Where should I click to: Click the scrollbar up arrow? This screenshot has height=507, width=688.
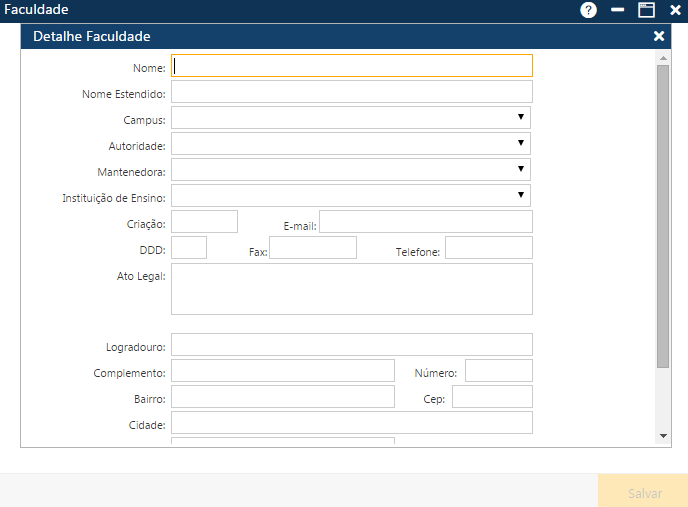tap(663, 58)
